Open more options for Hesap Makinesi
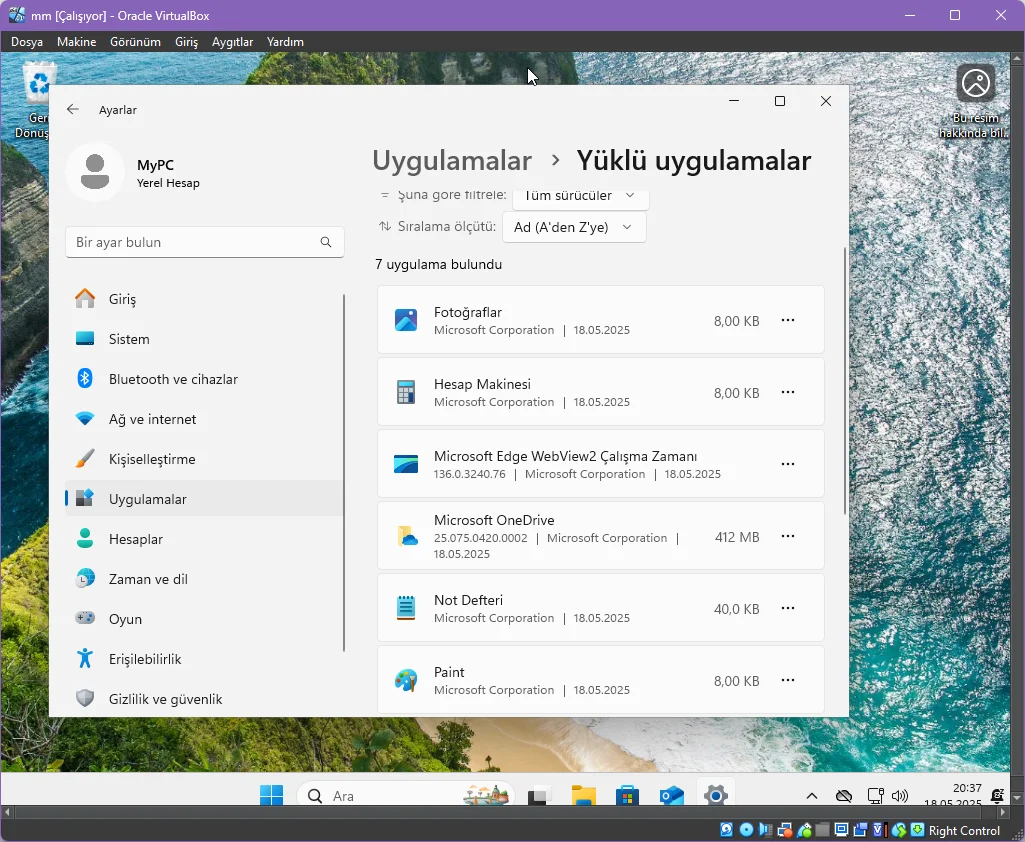This screenshot has width=1025, height=842. [x=788, y=392]
